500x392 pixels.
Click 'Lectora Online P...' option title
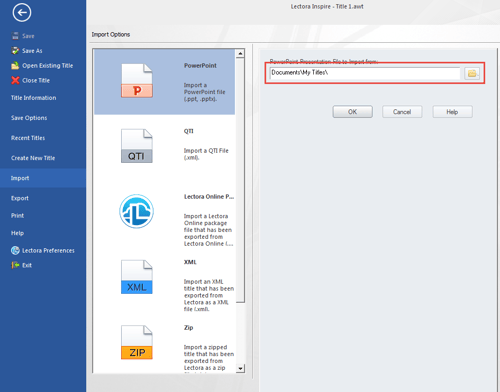click(x=209, y=197)
